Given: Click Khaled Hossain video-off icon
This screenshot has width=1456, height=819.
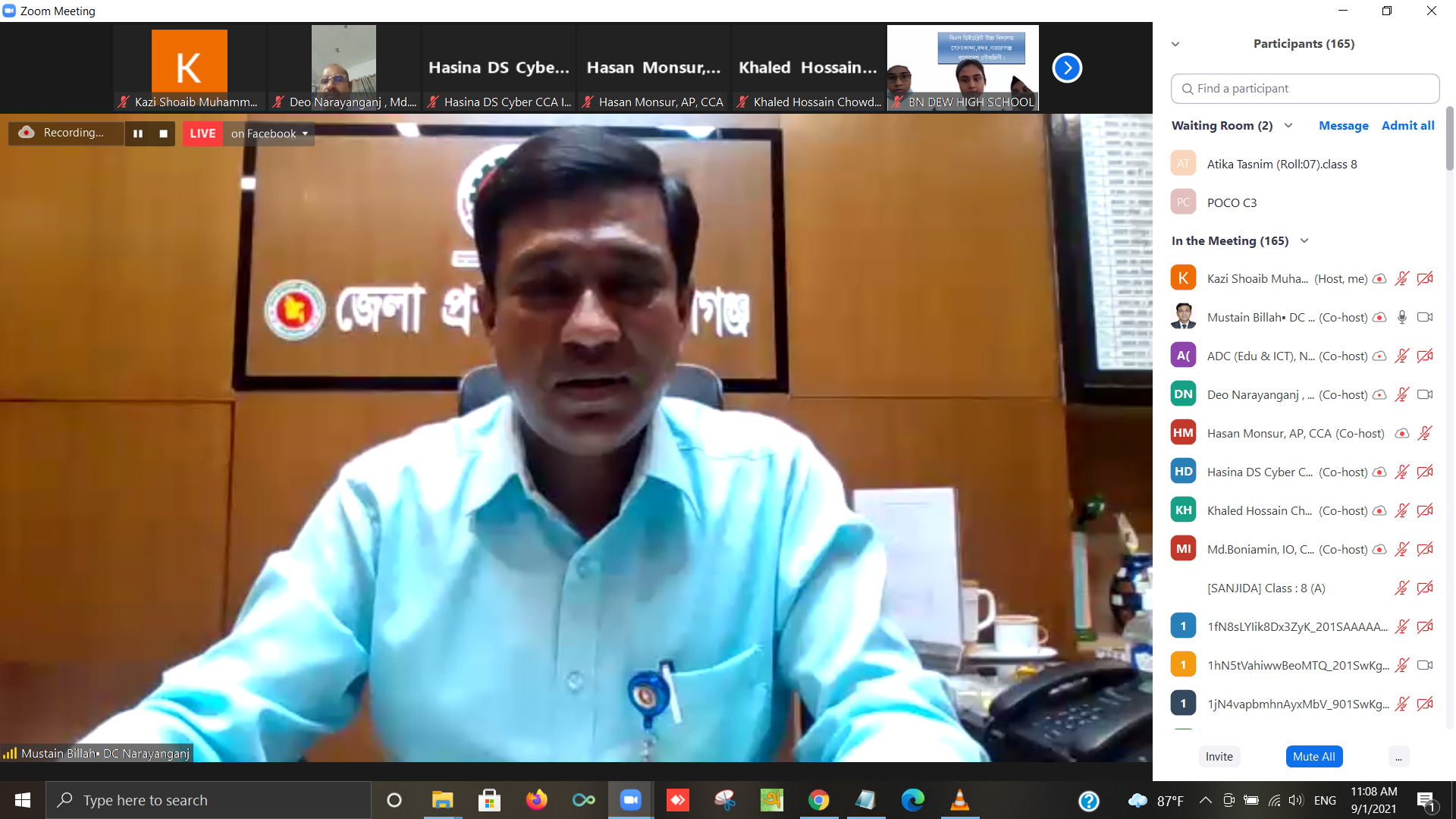Looking at the screenshot, I should pyautogui.click(x=1425, y=511).
